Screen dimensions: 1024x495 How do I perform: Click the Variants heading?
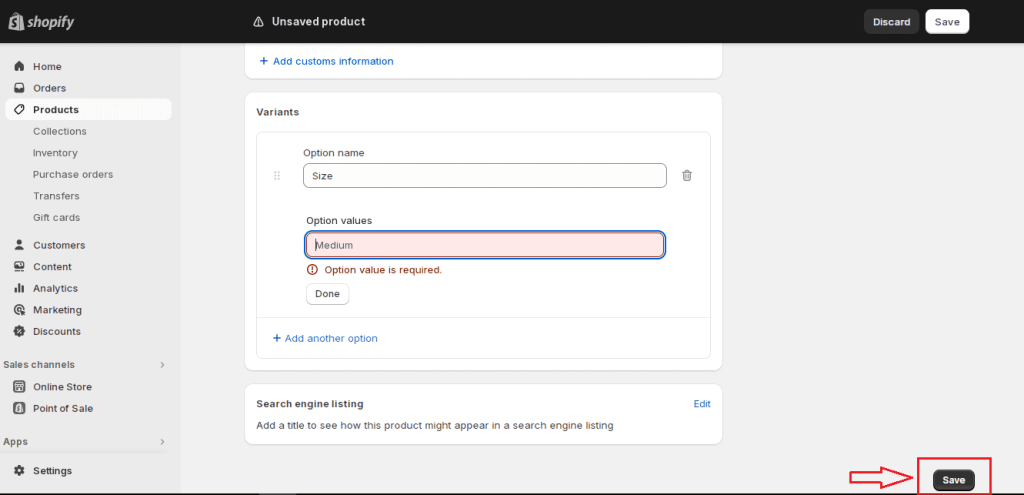[x=278, y=112]
